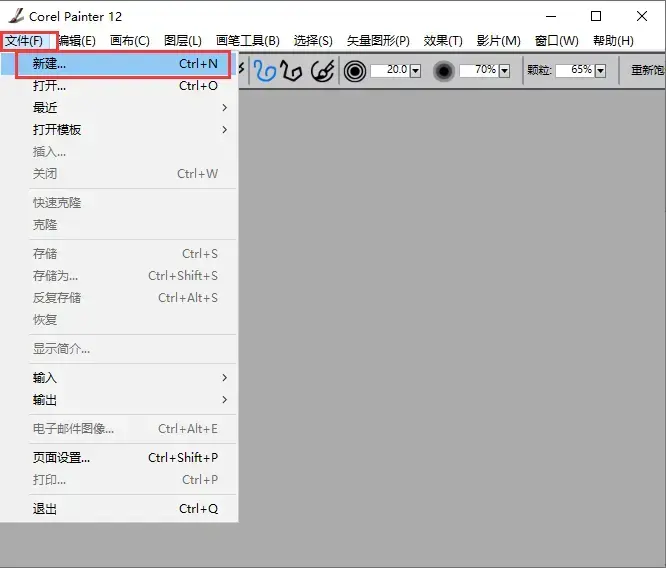
Task: Open the 画笔工具(B) menu
Action: [248, 41]
